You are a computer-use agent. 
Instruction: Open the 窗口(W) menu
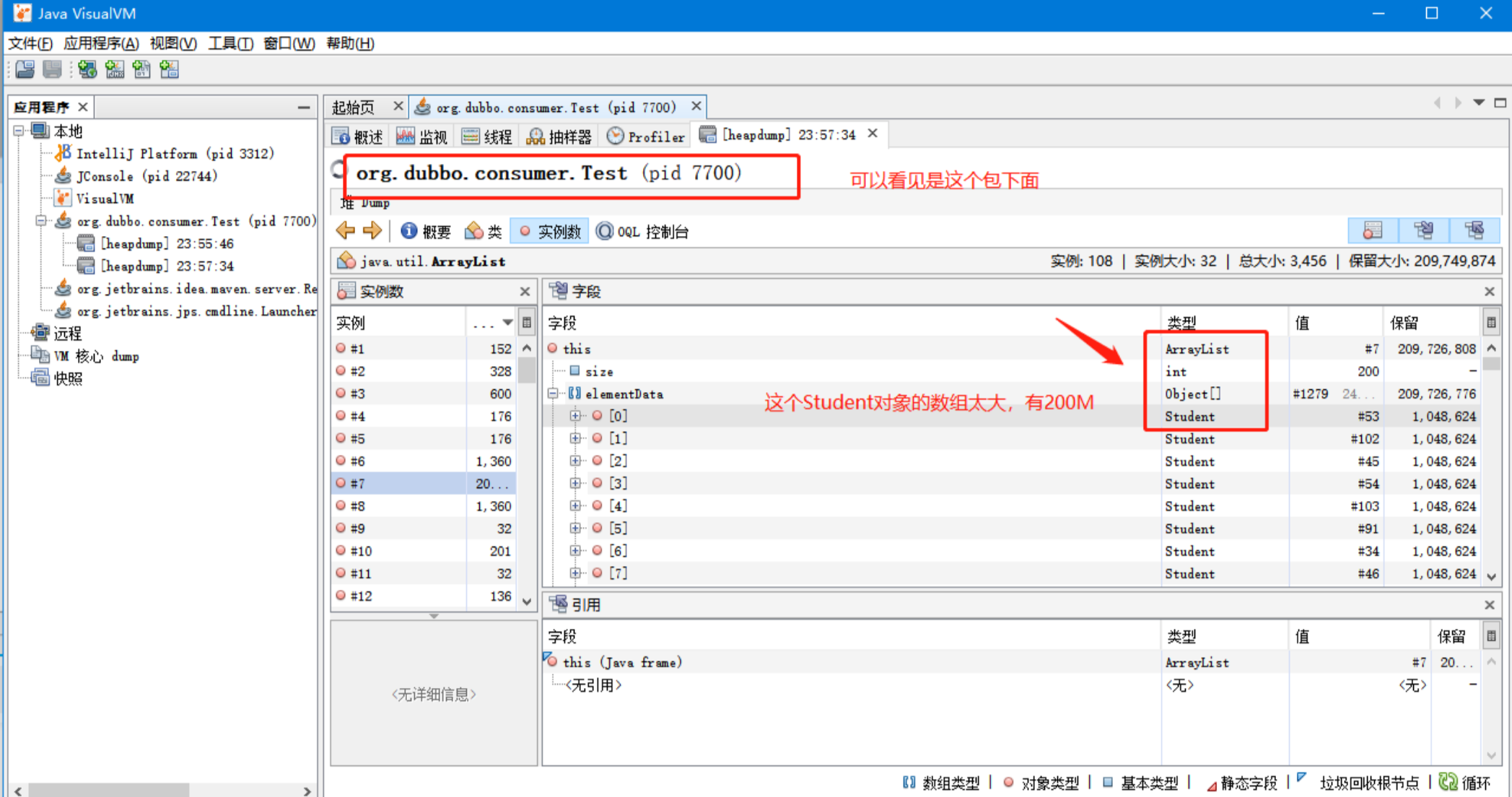point(289,43)
